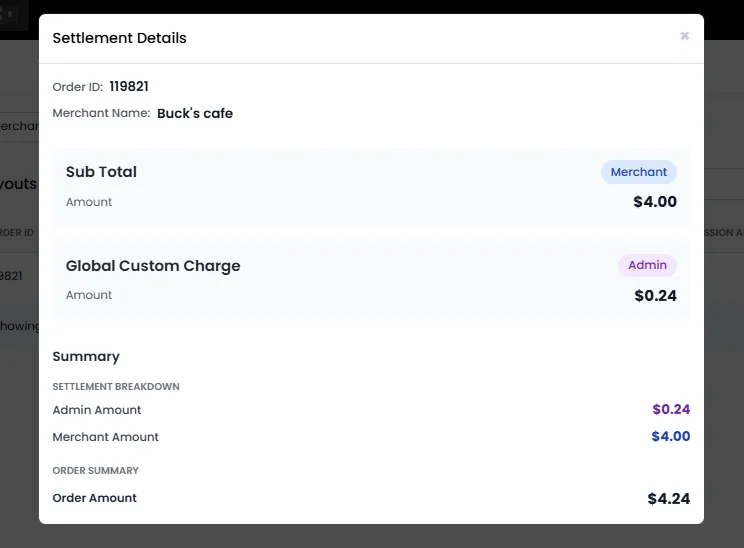Image resolution: width=744 pixels, height=548 pixels.
Task: Click the Global Custom Charge amount $0.24
Action: point(655,296)
